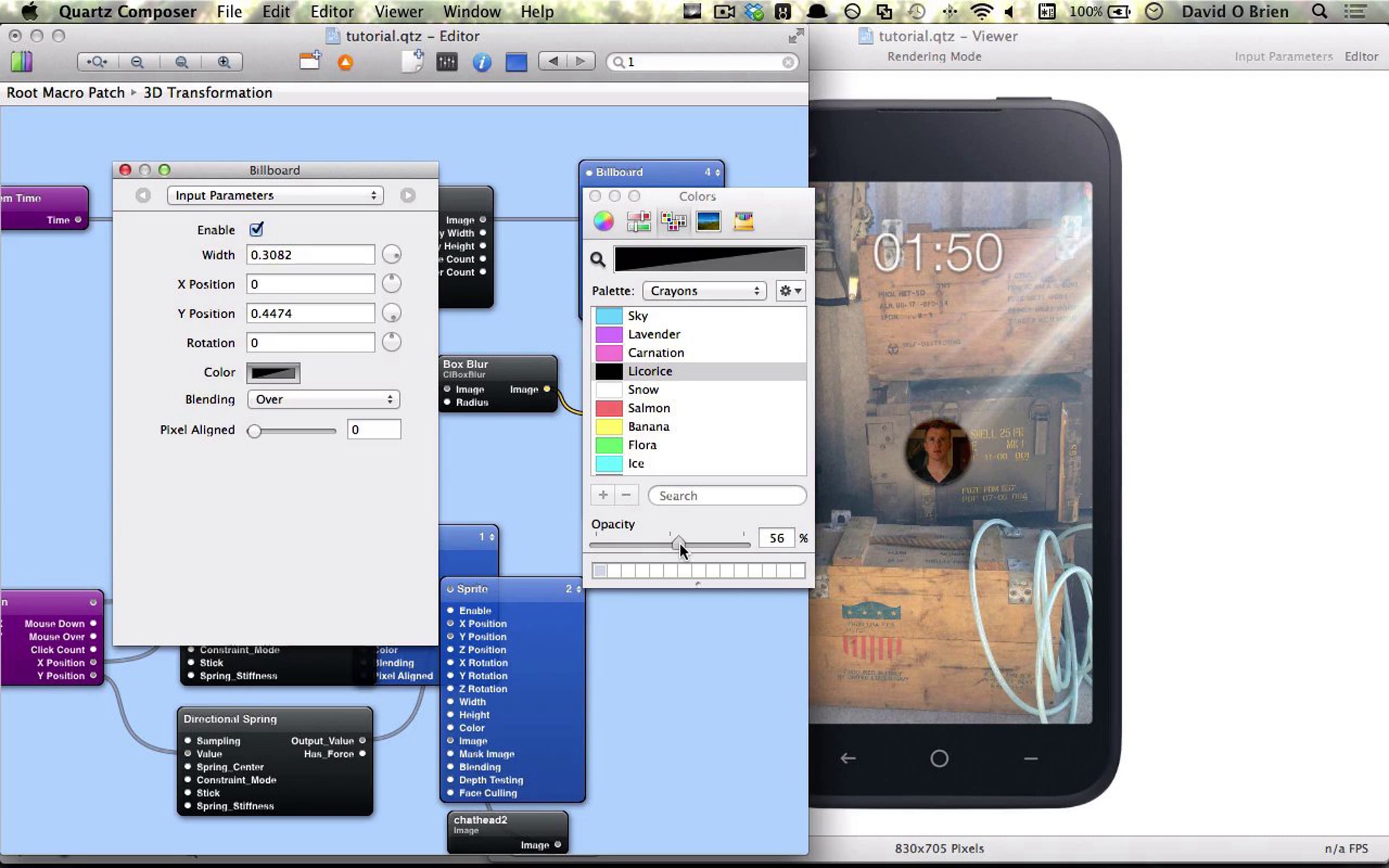Open the Patch Library icon in Editor toolbar
Image resolution: width=1389 pixels, height=868 pixels.
pos(22,61)
